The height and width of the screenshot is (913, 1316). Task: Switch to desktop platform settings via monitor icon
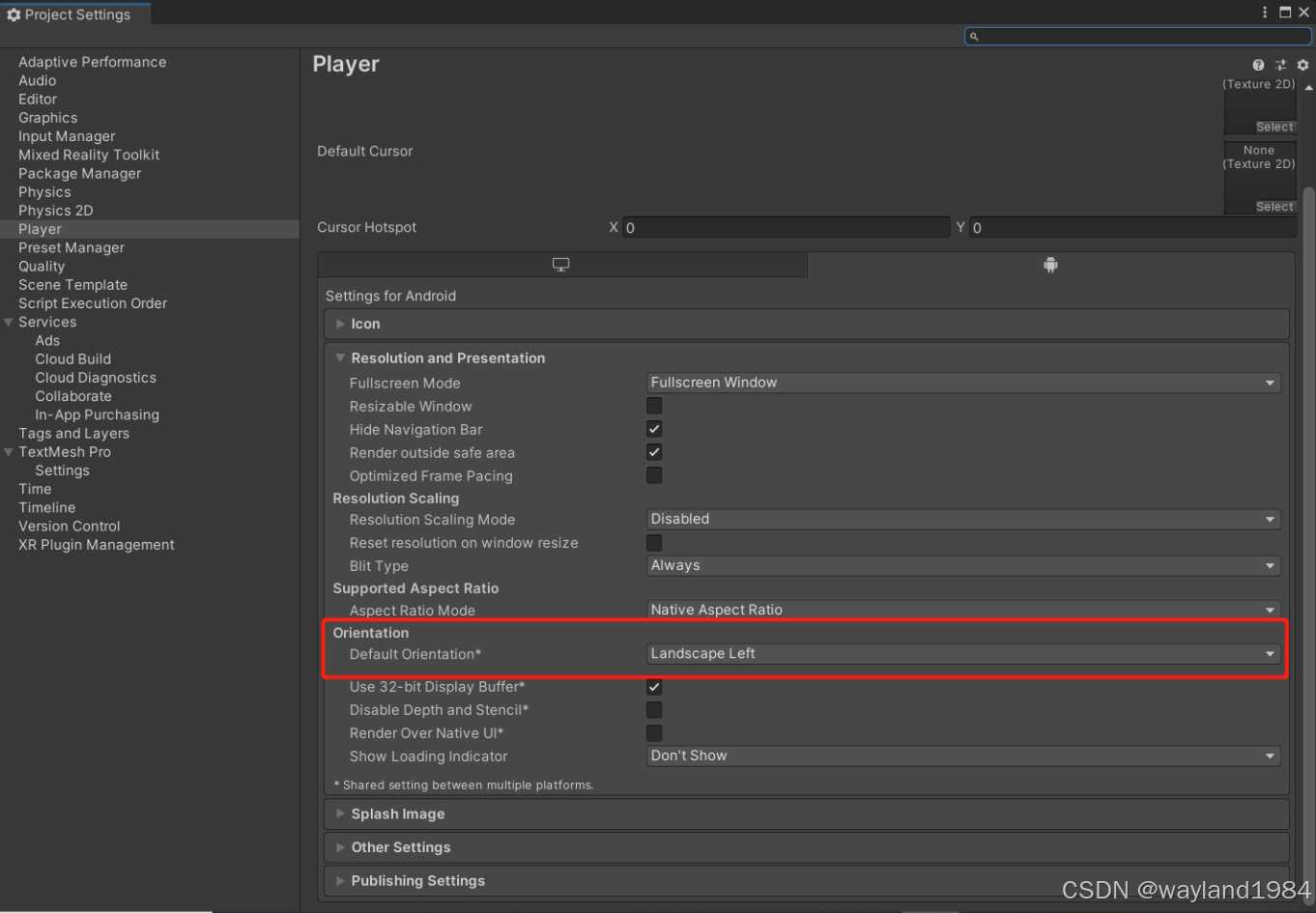pos(561,264)
